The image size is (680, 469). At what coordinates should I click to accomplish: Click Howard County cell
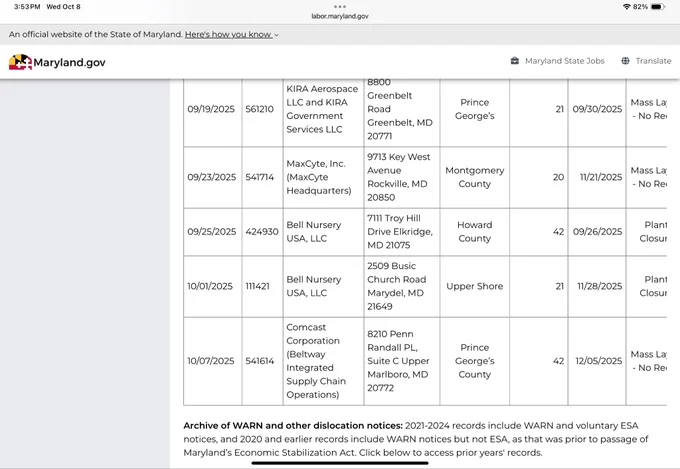tap(475, 232)
